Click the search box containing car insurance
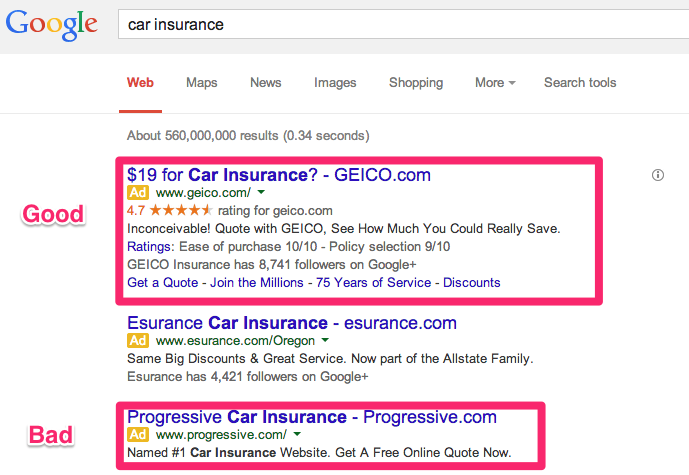This screenshot has height=475, width=689. [x=403, y=25]
